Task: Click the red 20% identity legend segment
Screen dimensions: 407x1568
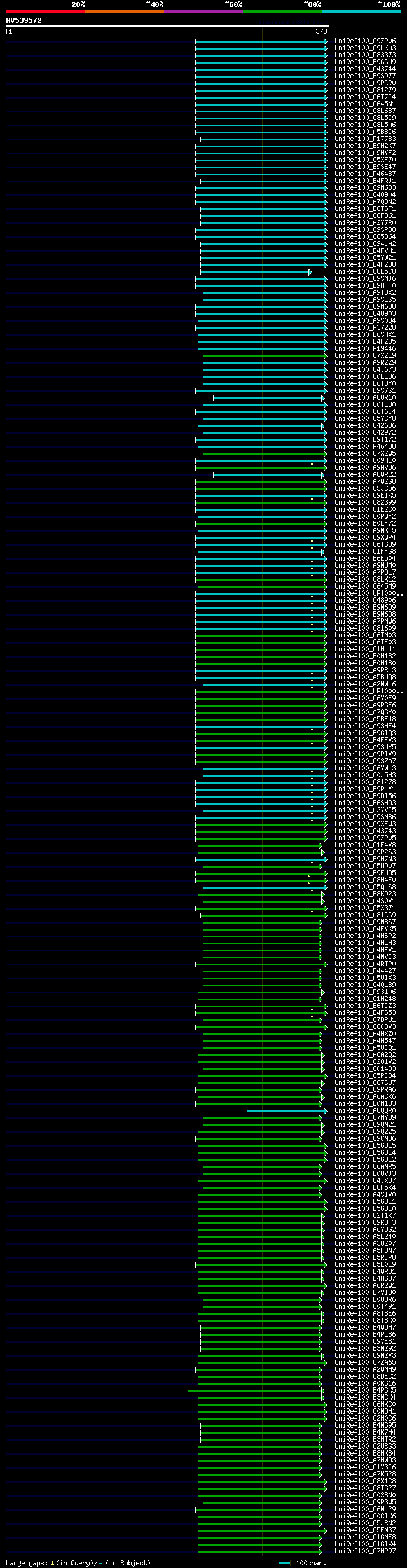Action: 46,11
